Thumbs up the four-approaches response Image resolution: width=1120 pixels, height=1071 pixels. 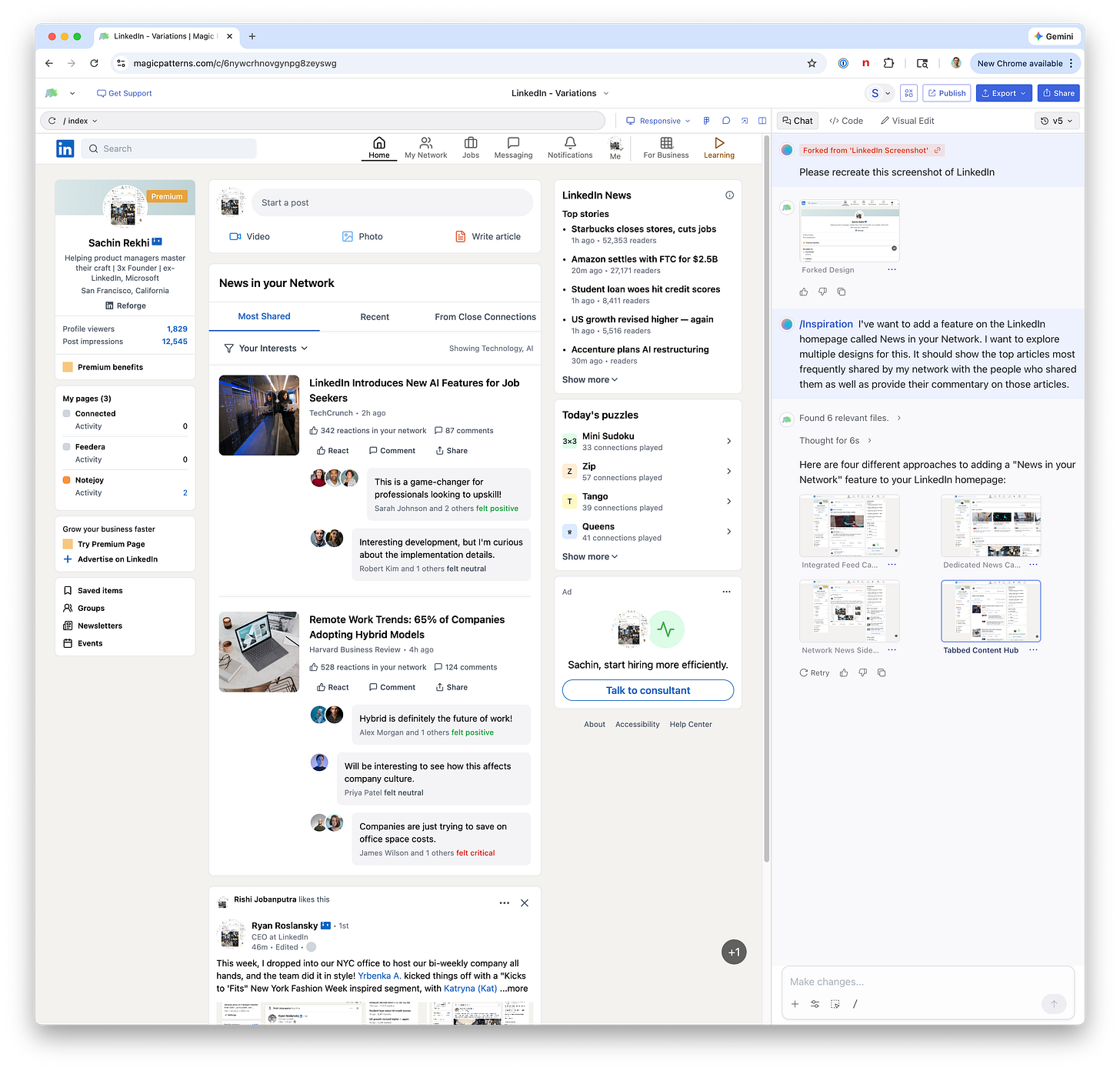tap(844, 672)
